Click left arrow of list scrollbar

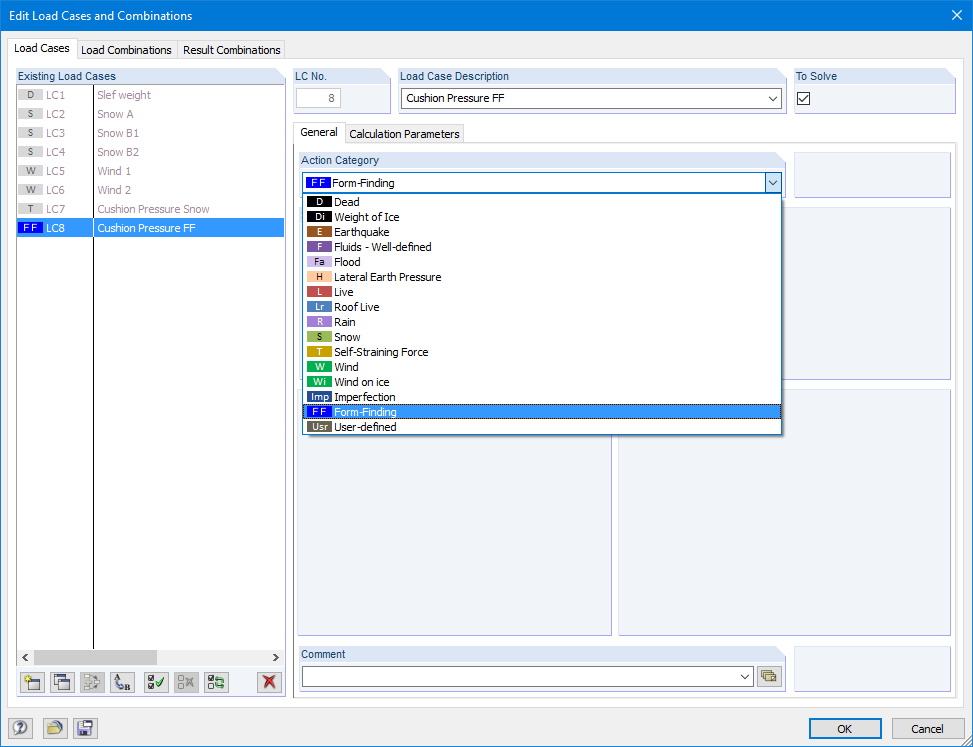click(25, 657)
